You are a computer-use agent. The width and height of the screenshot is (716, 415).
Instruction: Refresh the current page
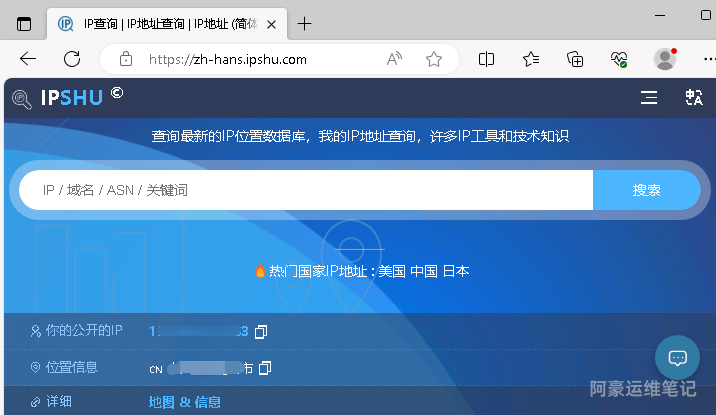click(x=72, y=59)
